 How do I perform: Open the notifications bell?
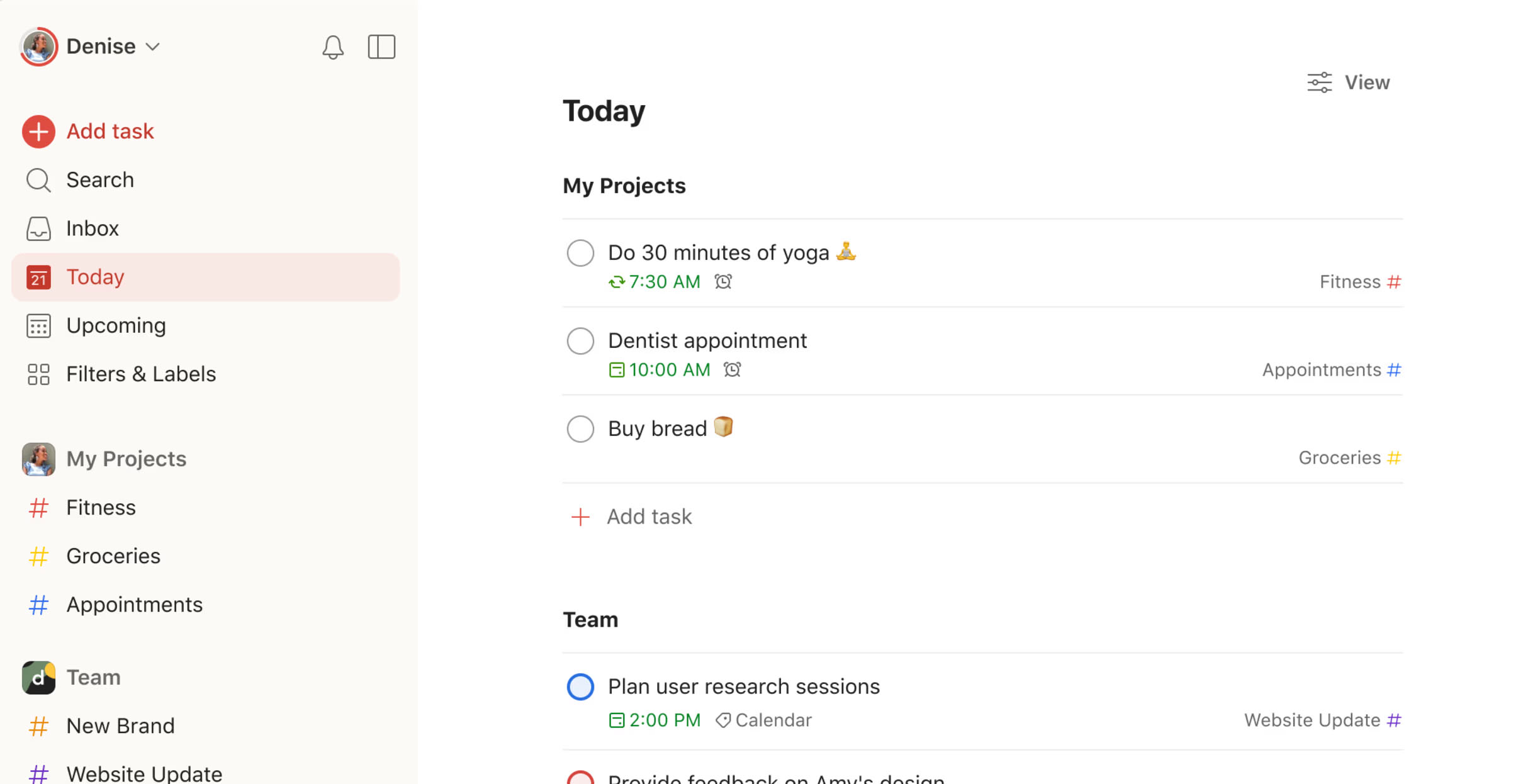pyautogui.click(x=333, y=47)
